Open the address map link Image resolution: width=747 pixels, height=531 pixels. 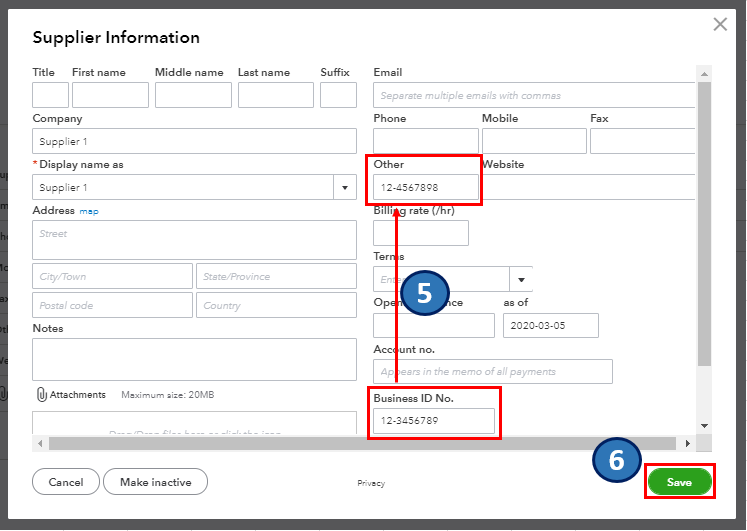click(89, 211)
